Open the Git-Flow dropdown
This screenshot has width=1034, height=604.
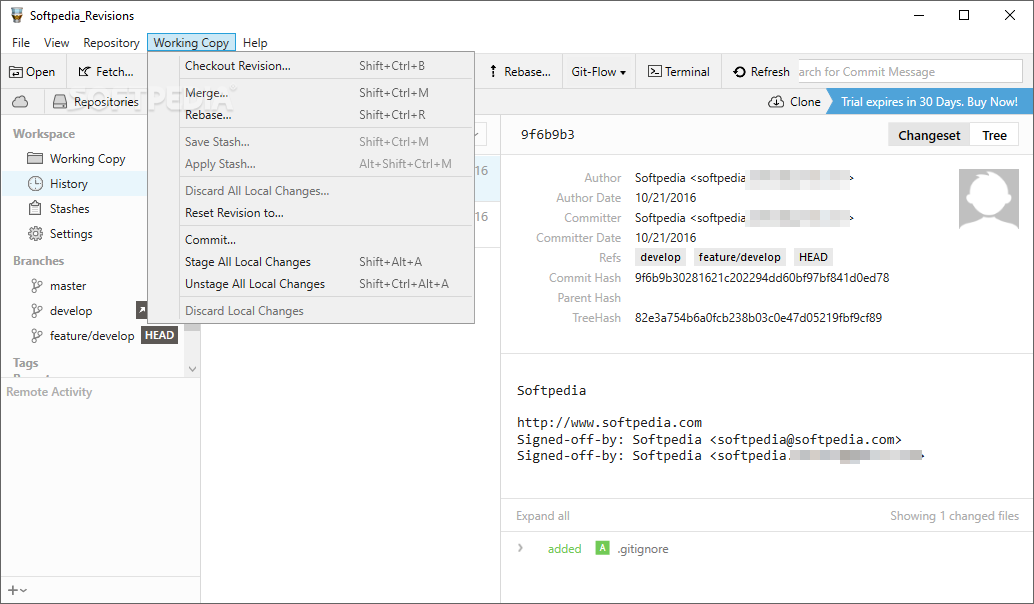(x=598, y=72)
